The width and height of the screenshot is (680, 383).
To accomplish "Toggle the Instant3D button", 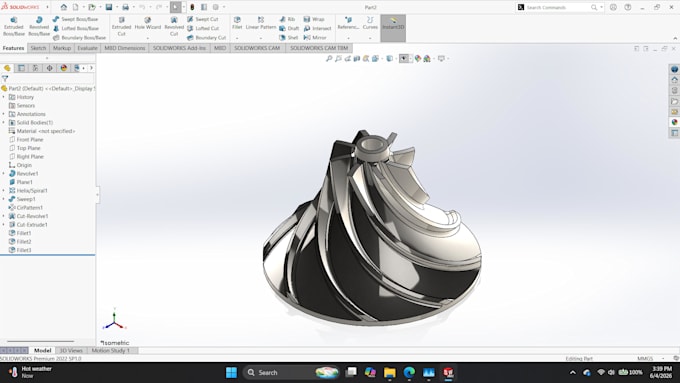I will [x=393, y=28].
